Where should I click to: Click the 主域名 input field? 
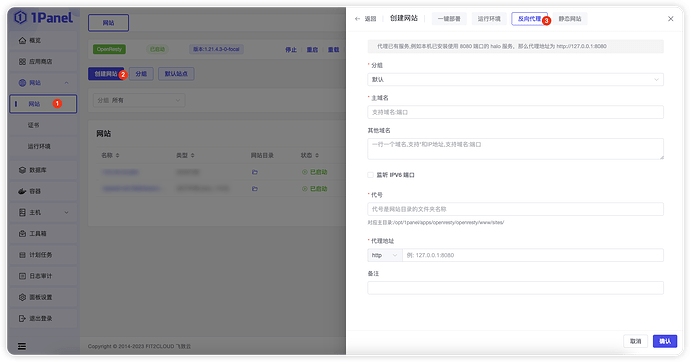click(515, 112)
